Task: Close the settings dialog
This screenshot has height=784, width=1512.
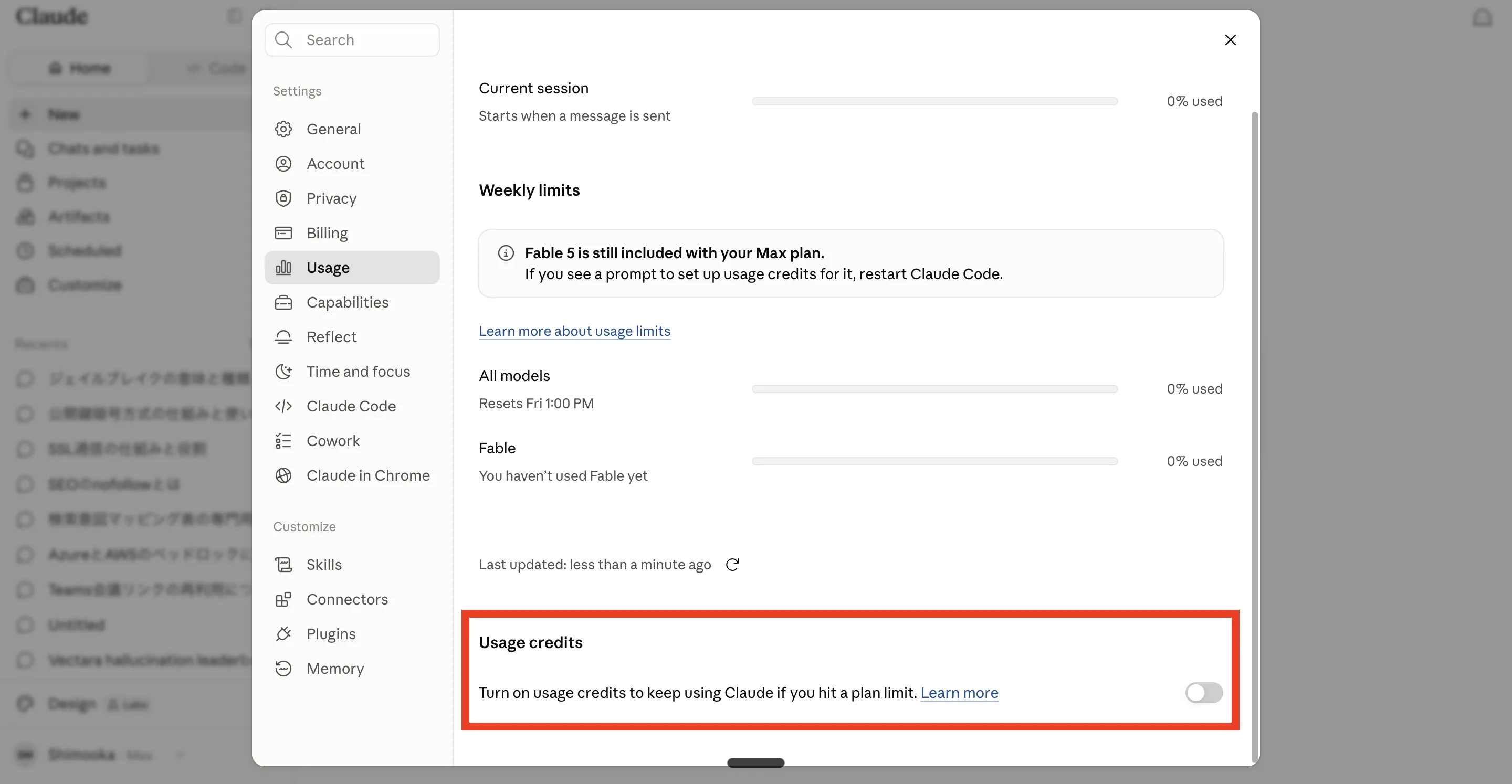Action: click(x=1230, y=40)
